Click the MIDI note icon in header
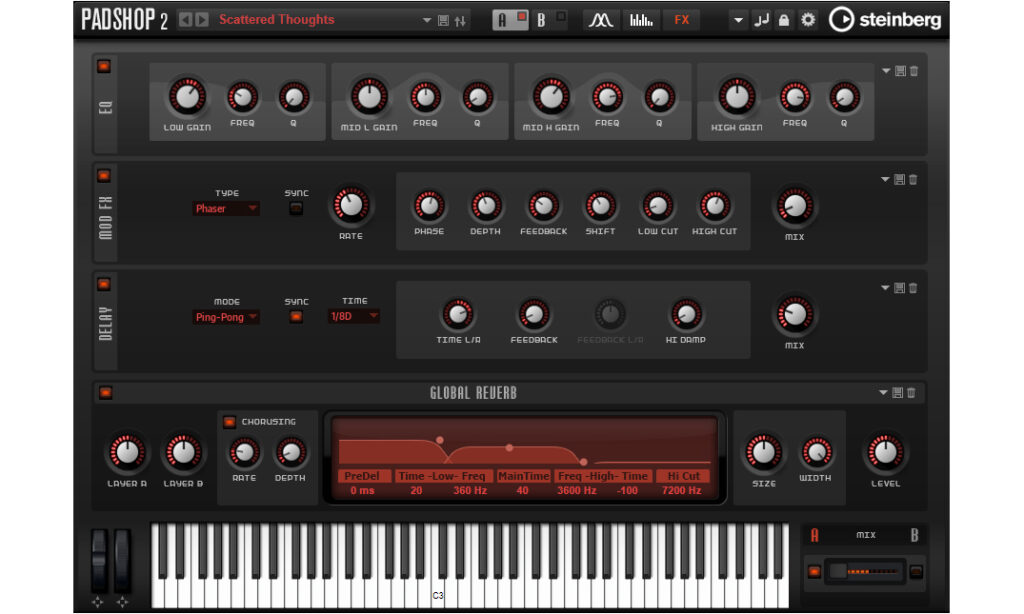This screenshot has width=1024, height=614. tap(761, 20)
